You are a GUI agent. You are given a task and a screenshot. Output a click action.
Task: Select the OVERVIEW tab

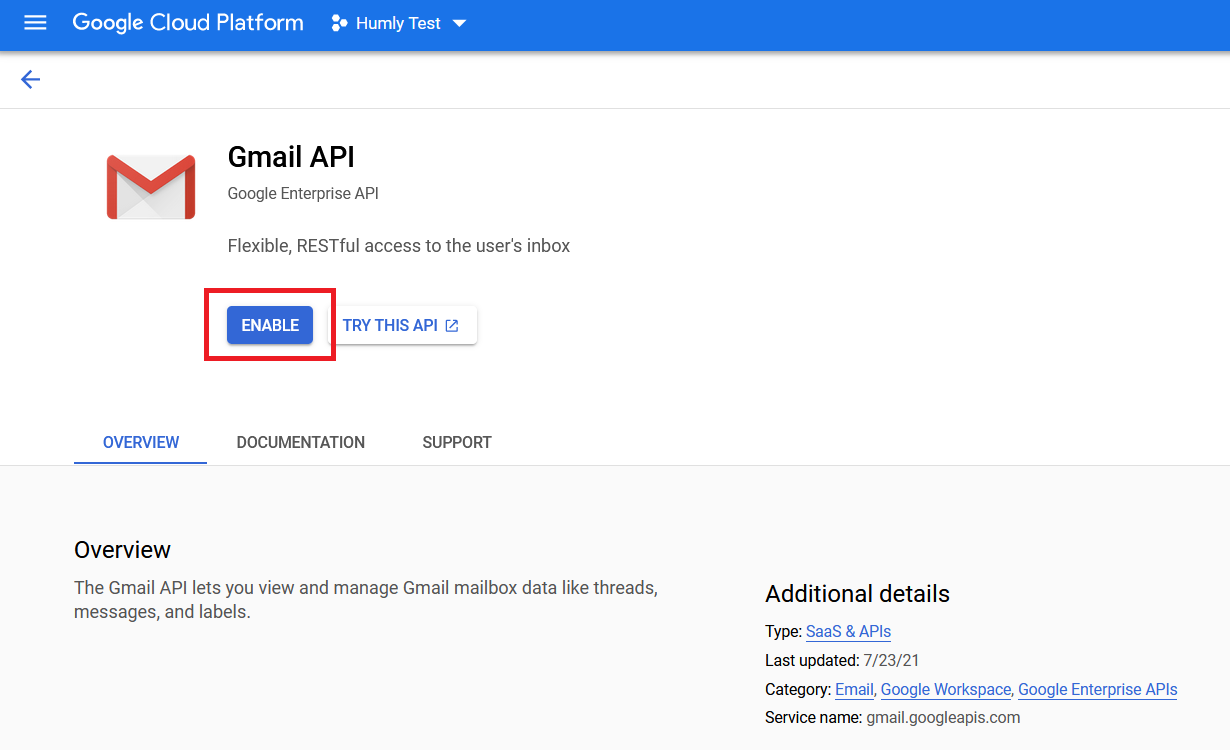(140, 442)
